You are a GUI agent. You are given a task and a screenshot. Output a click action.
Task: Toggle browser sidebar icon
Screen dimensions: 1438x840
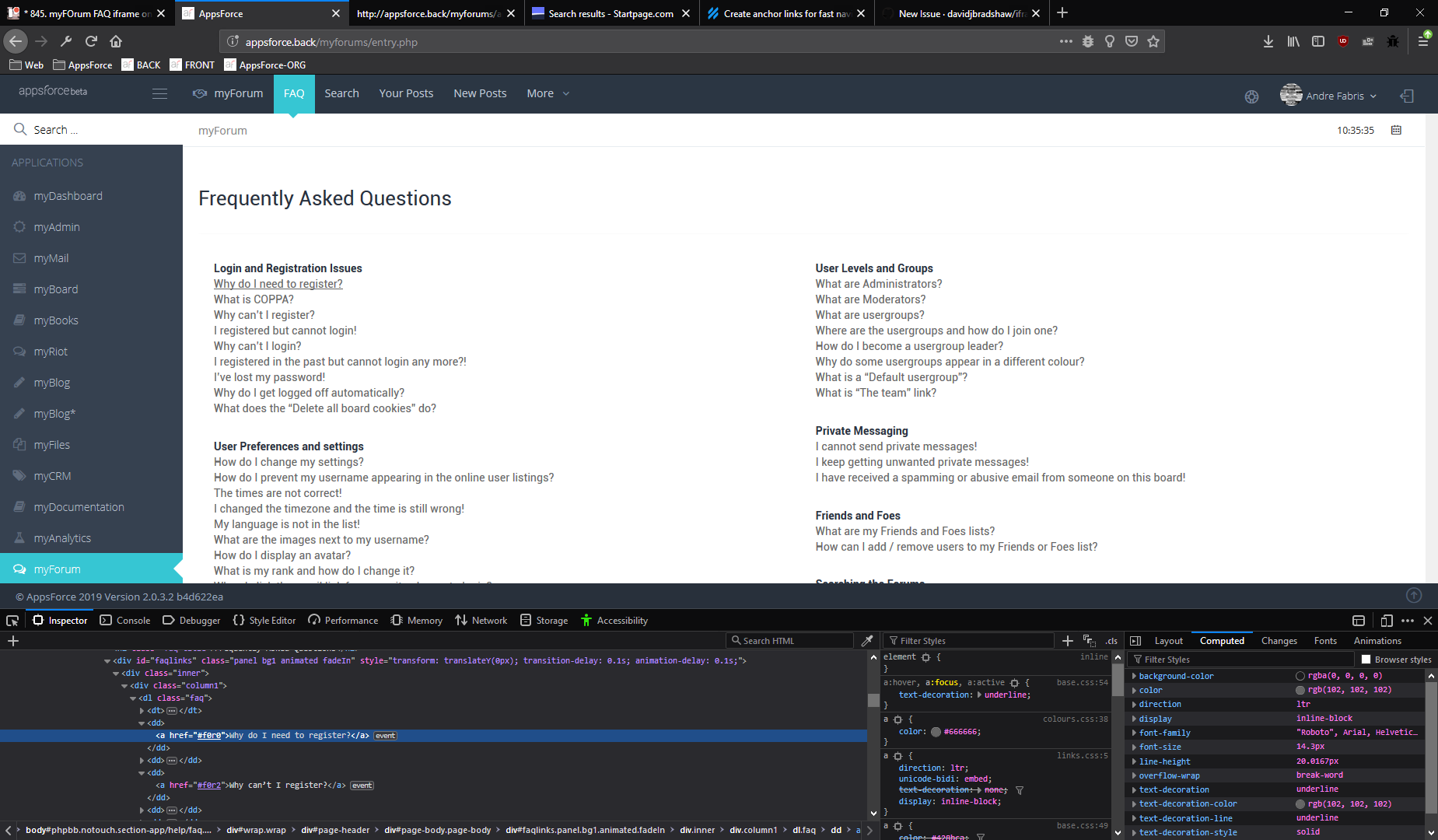[x=1318, y=41]
